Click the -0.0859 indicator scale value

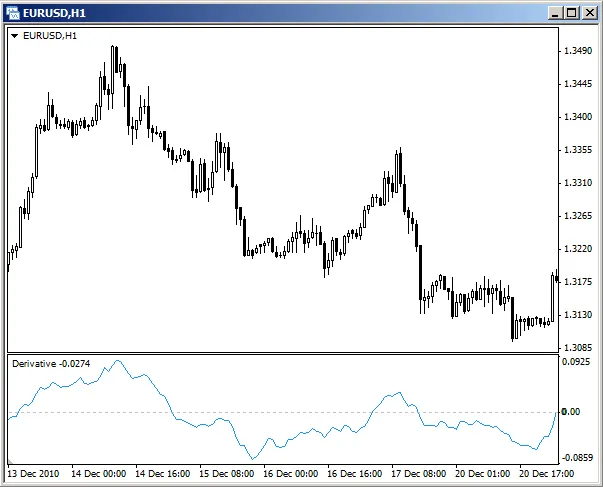tap(576, 456)
